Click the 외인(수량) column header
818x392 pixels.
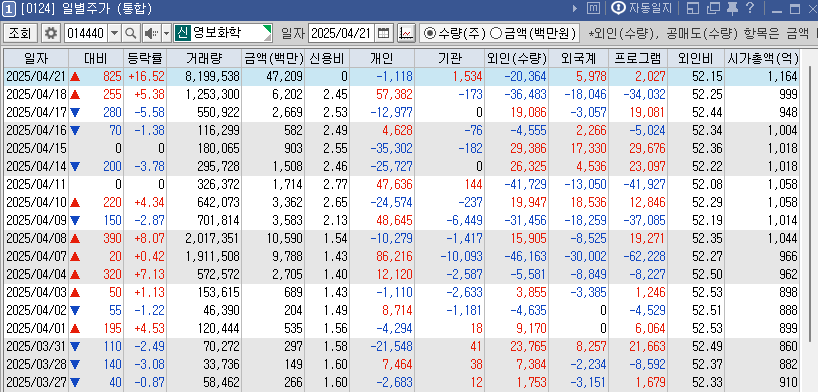coord(516,58)
